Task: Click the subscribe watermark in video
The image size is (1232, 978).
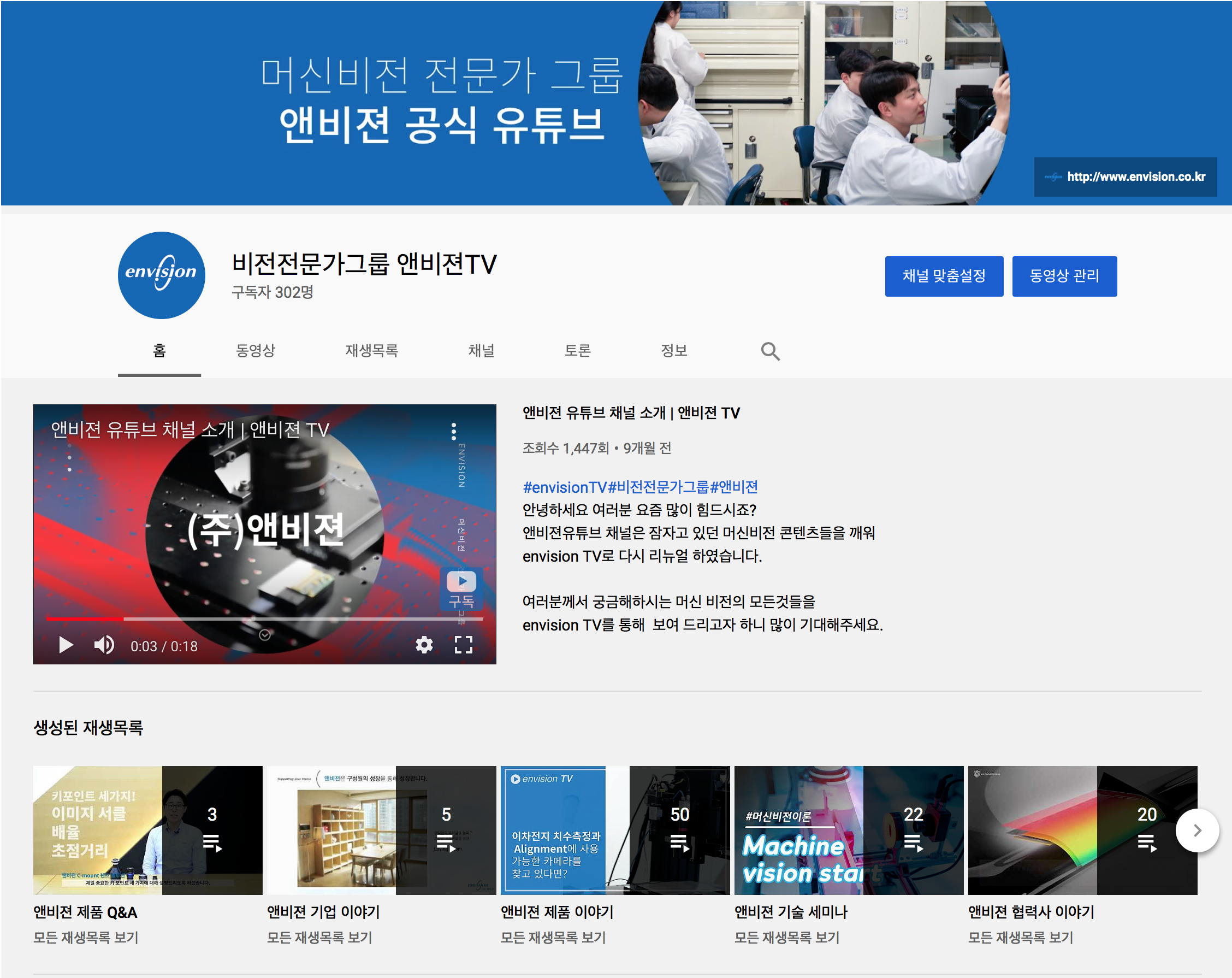Action: tap(461, 590)
